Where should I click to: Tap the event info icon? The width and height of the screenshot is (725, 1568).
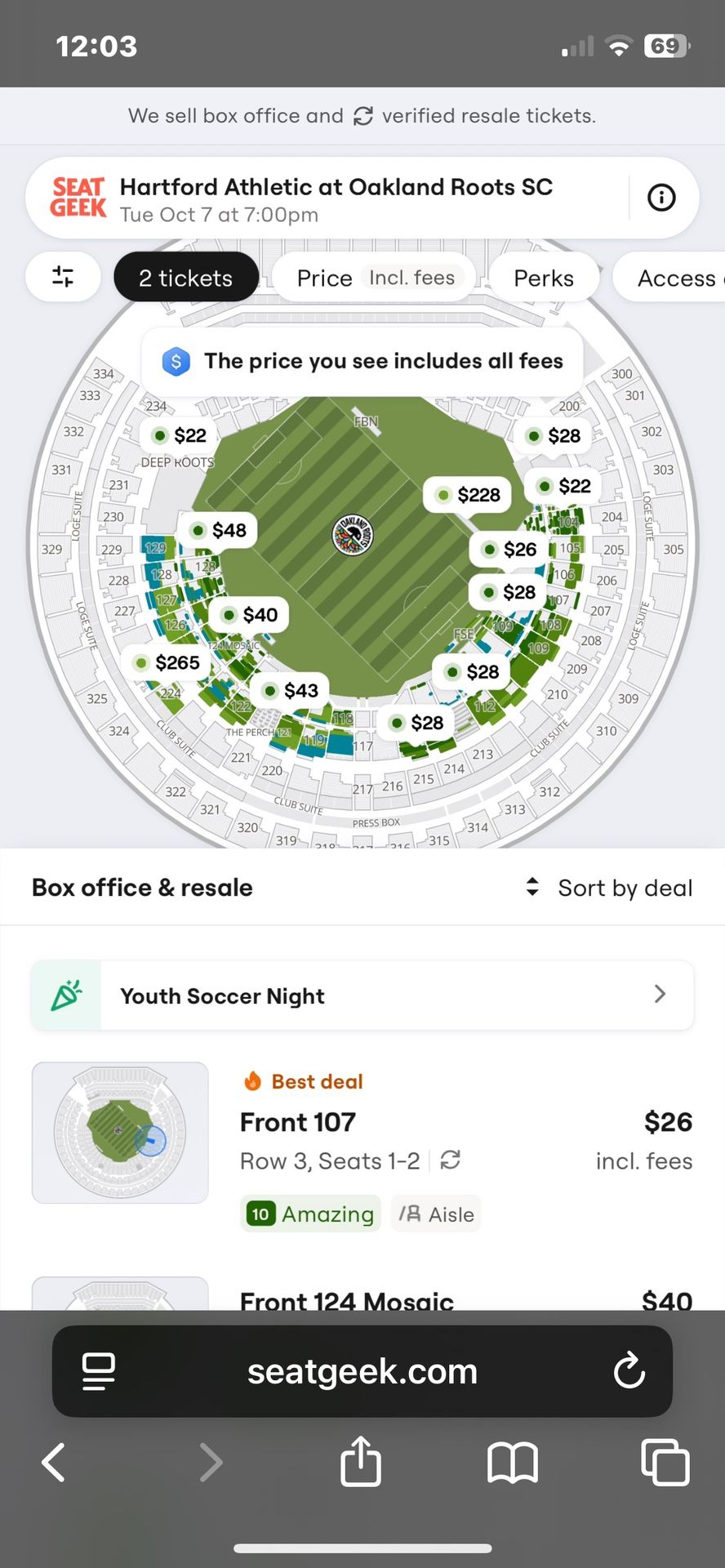click(661, 198)
